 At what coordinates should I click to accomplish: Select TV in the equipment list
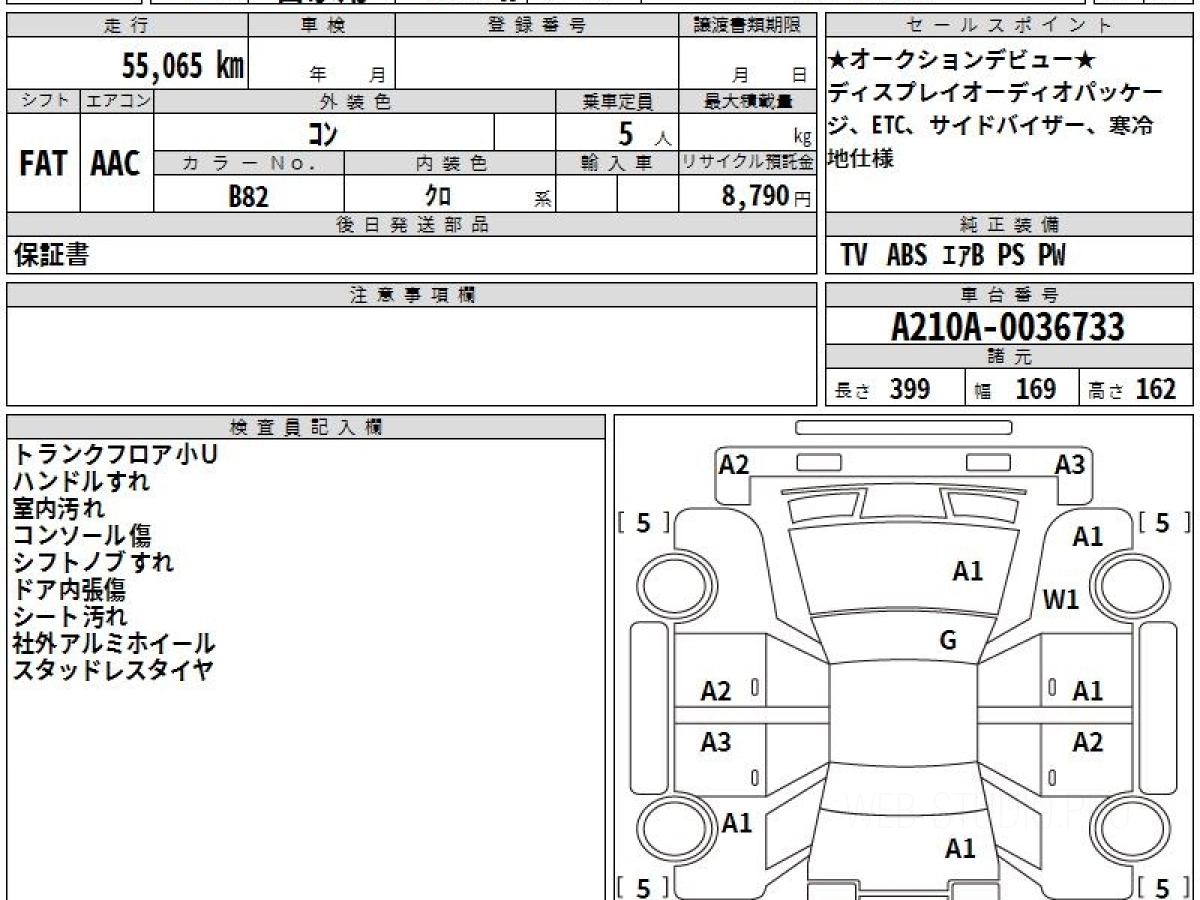click(x=854, y=255)
